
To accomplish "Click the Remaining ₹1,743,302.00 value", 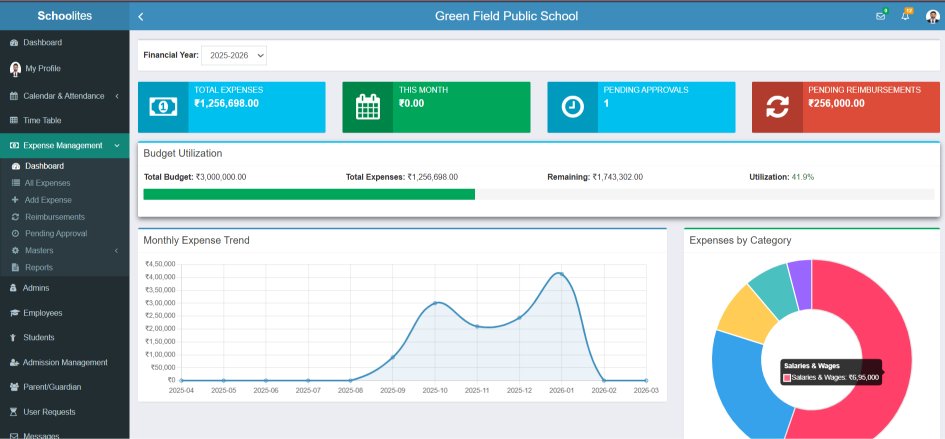I will pos(618,177).
